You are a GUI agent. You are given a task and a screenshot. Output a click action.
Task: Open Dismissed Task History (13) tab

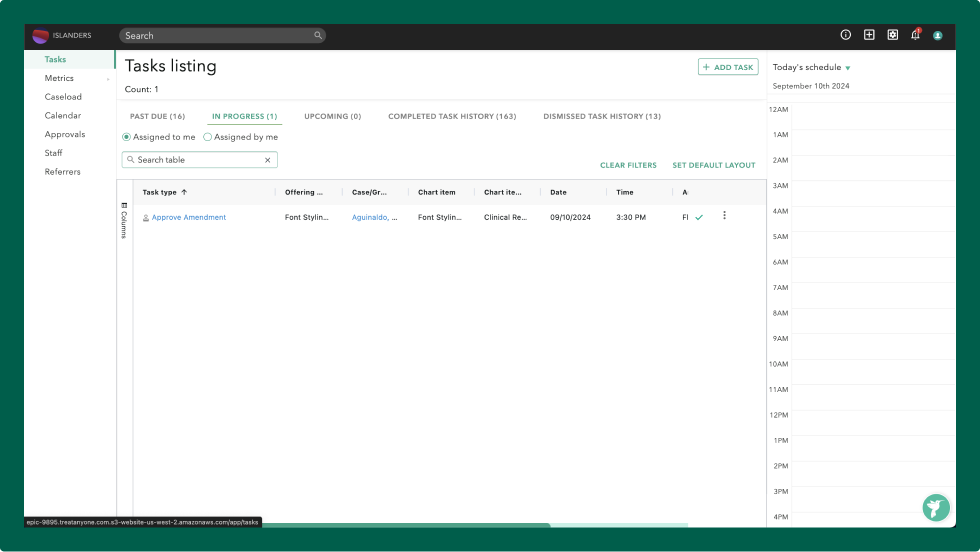pos(602,116)
